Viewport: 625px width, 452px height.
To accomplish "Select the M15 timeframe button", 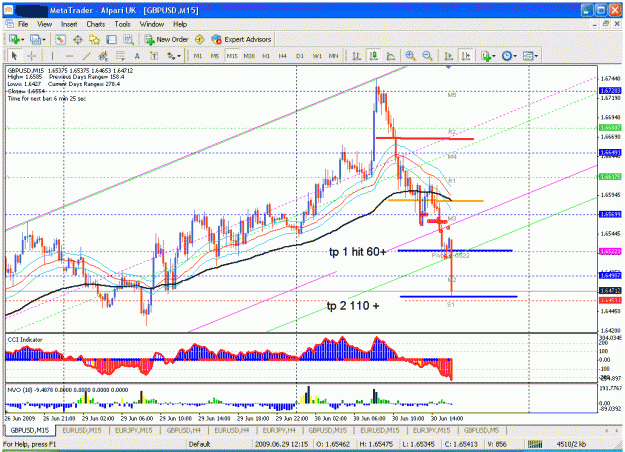I will point(232,56).
